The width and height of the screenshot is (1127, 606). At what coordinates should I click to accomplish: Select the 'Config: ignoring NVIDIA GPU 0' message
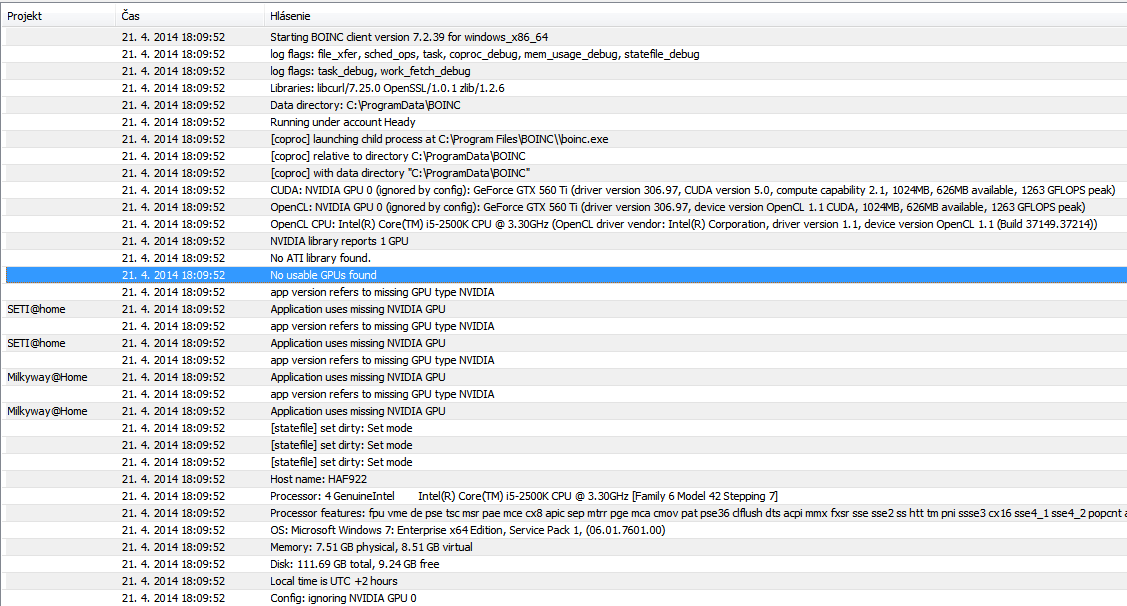point(343,598)
